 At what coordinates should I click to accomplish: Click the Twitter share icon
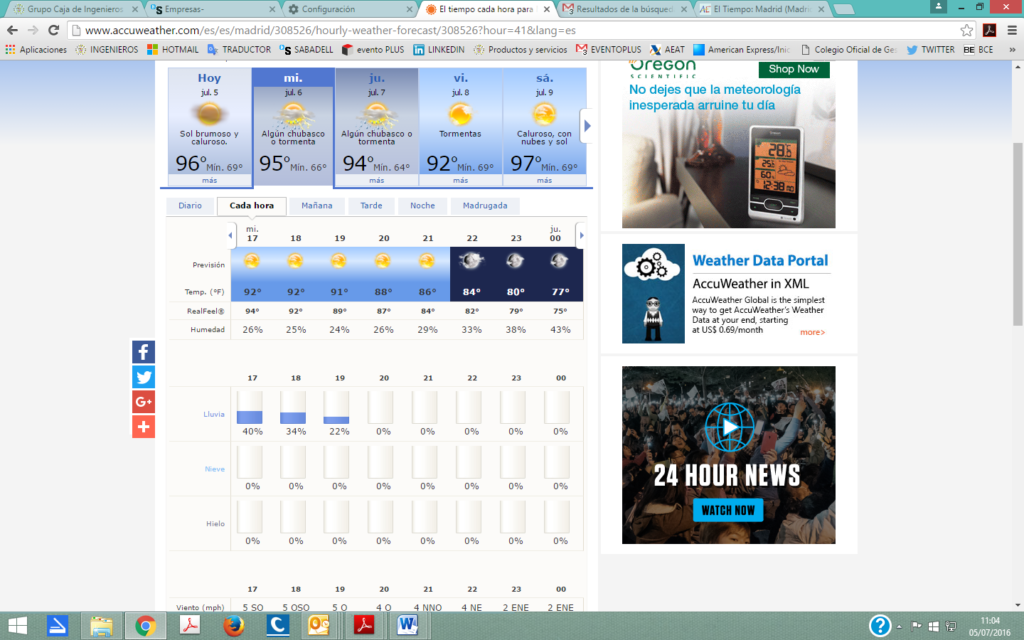pyautogui.click(x=143, y=377)
